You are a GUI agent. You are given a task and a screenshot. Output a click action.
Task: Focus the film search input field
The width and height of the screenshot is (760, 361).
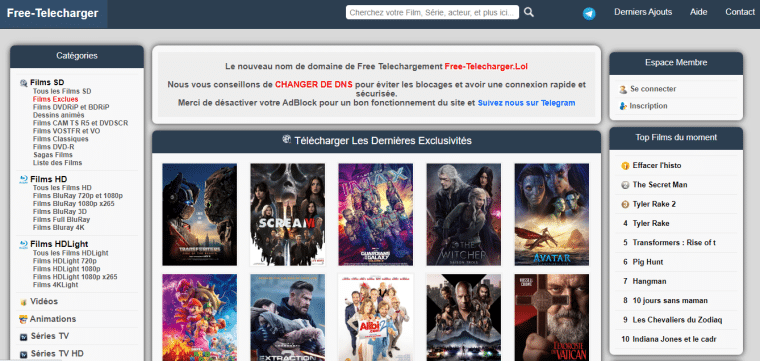[x=432, y=13]
